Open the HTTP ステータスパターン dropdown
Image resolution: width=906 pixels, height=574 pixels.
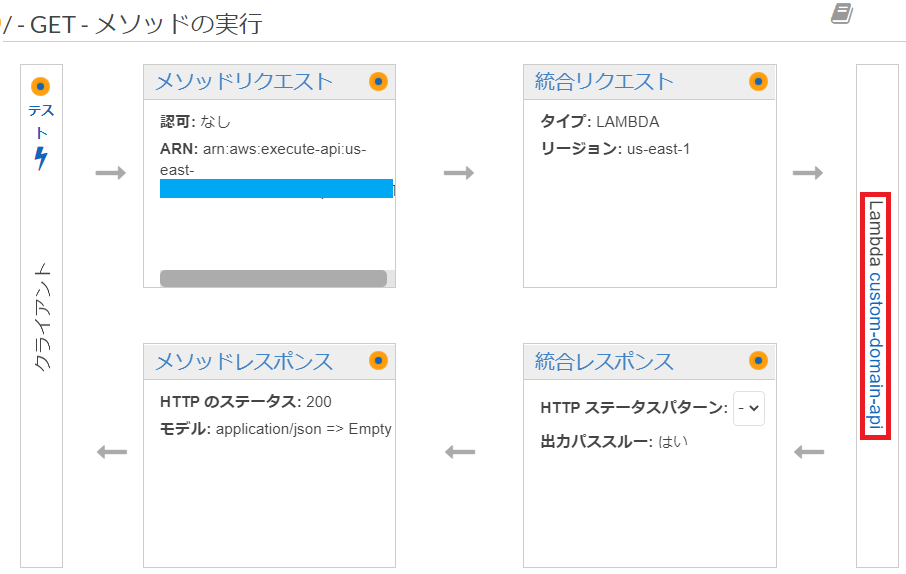tap(749, 408)
